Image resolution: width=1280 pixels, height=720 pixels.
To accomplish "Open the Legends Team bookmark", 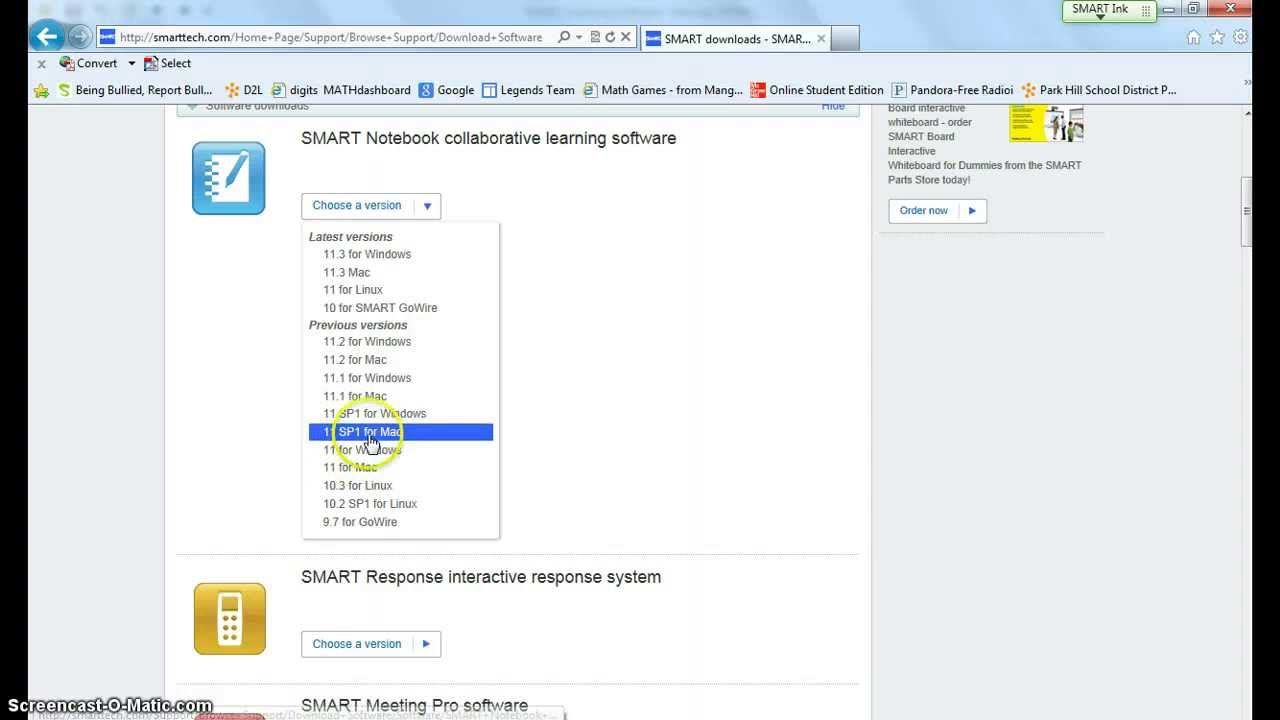I will (528, 90).
